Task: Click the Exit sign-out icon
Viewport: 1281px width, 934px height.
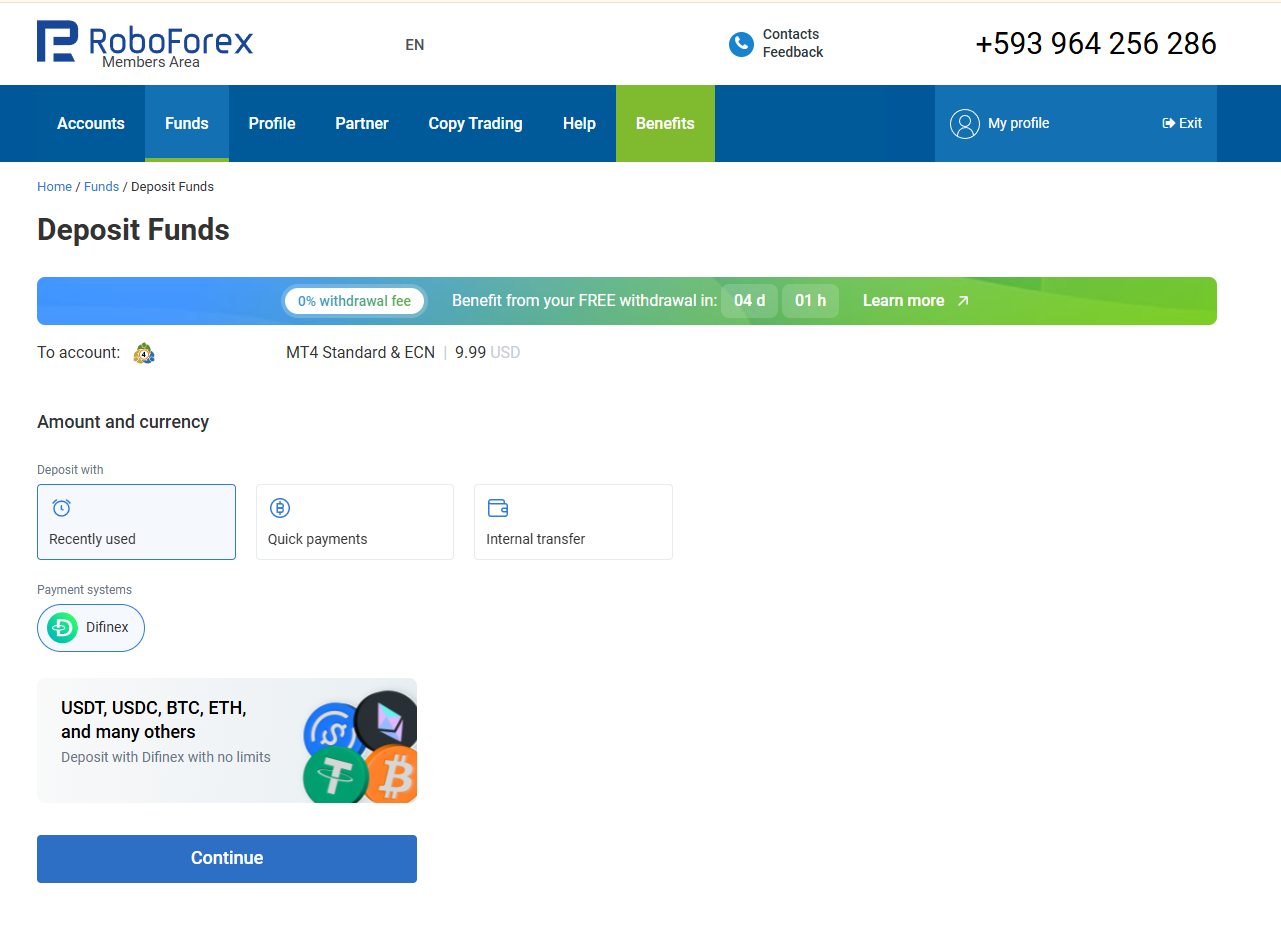Action: pos(1168,123)
